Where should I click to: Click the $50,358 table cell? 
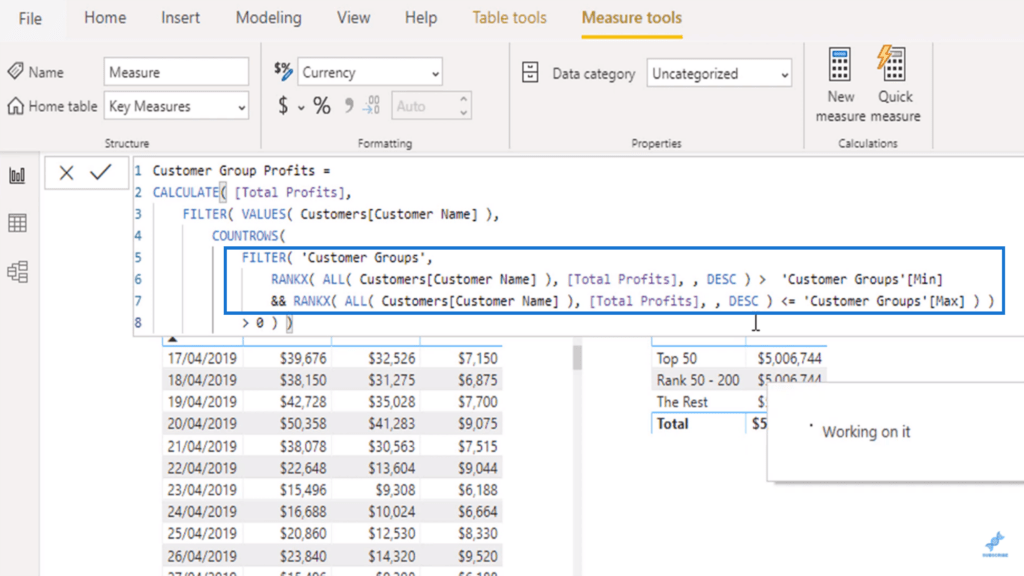pos(303,424)
